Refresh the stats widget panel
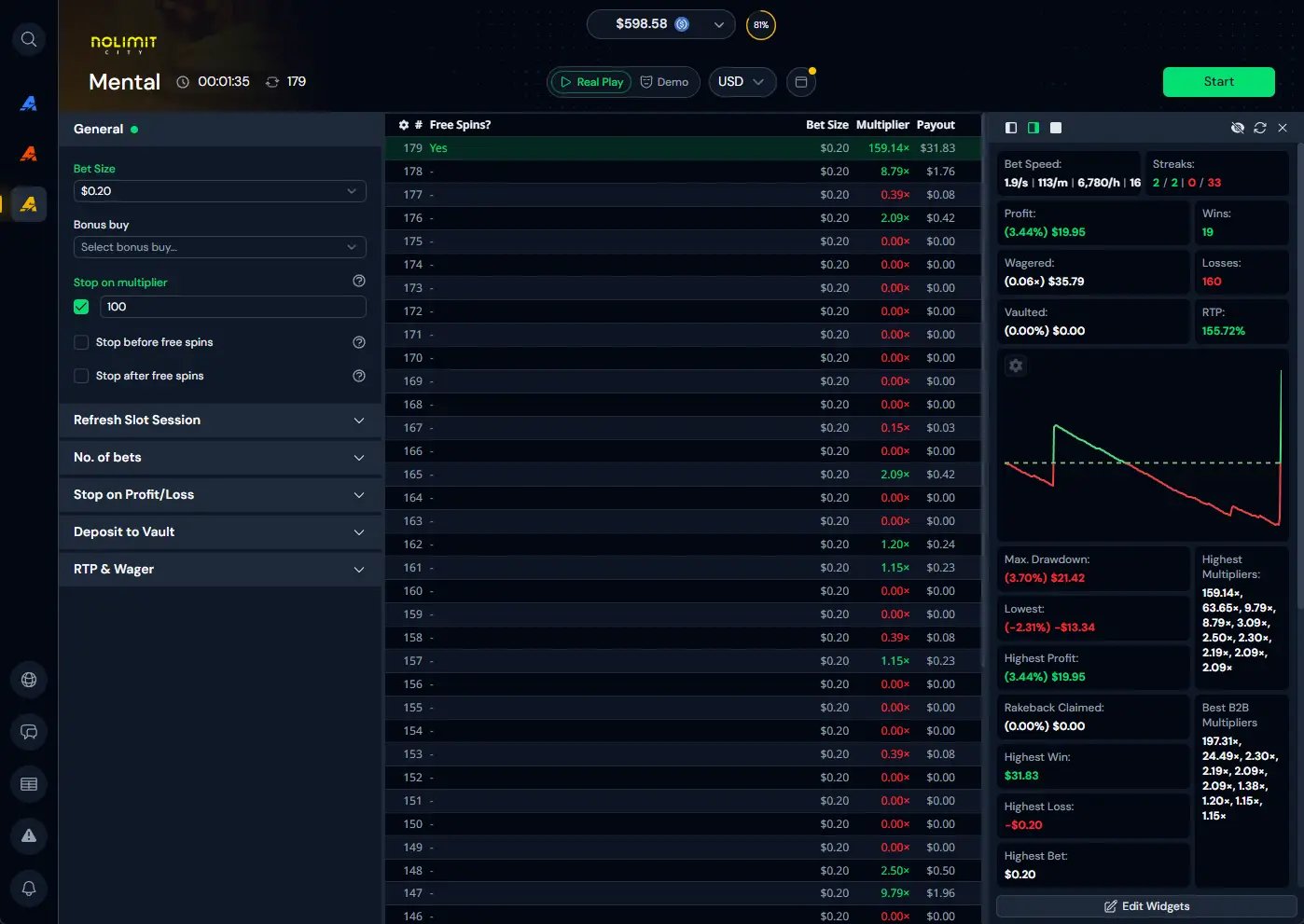Screen dimensions: 1304x924 pyautogui.click(x=1260, y=128)
